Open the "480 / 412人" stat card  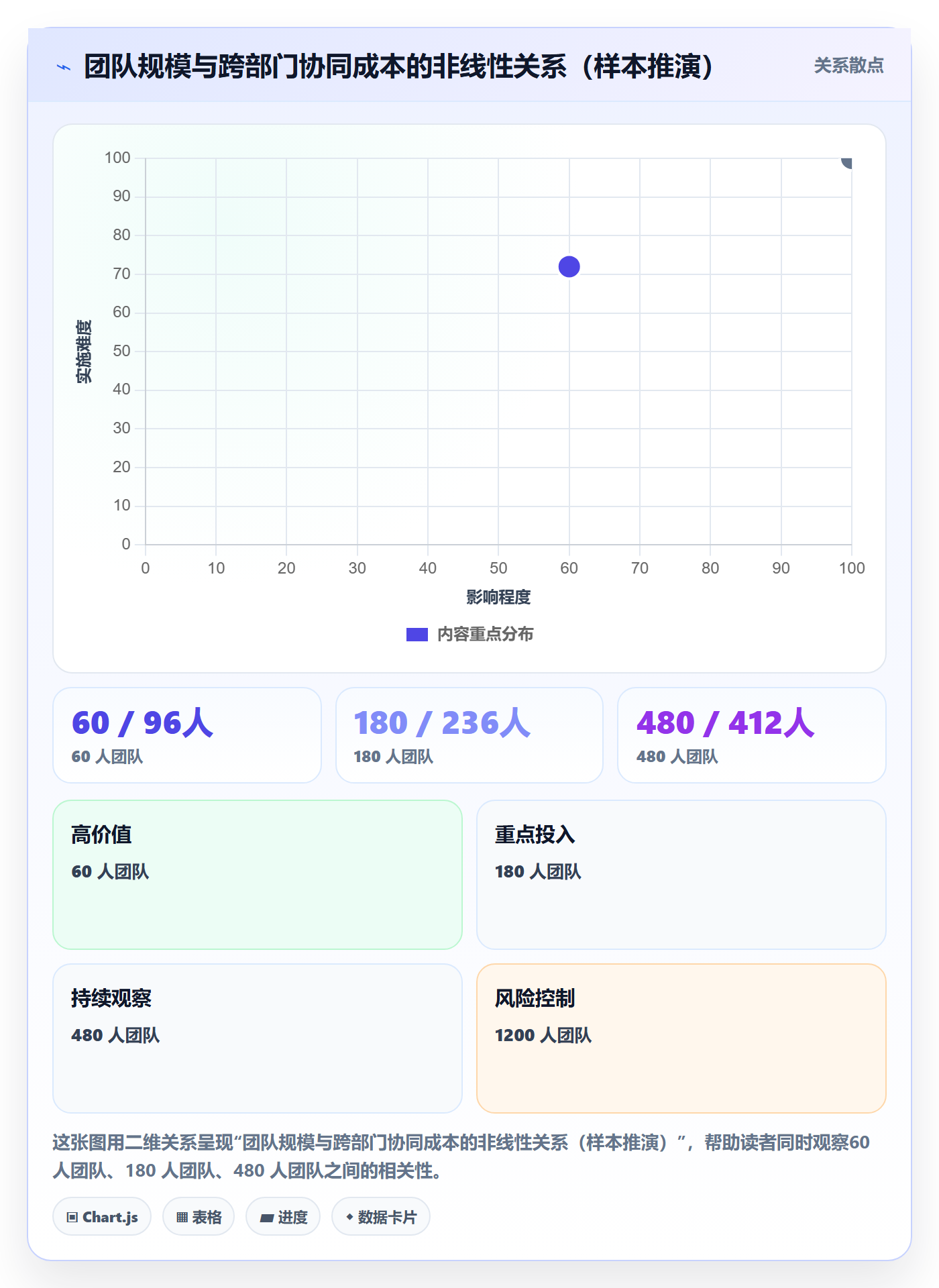752,735
